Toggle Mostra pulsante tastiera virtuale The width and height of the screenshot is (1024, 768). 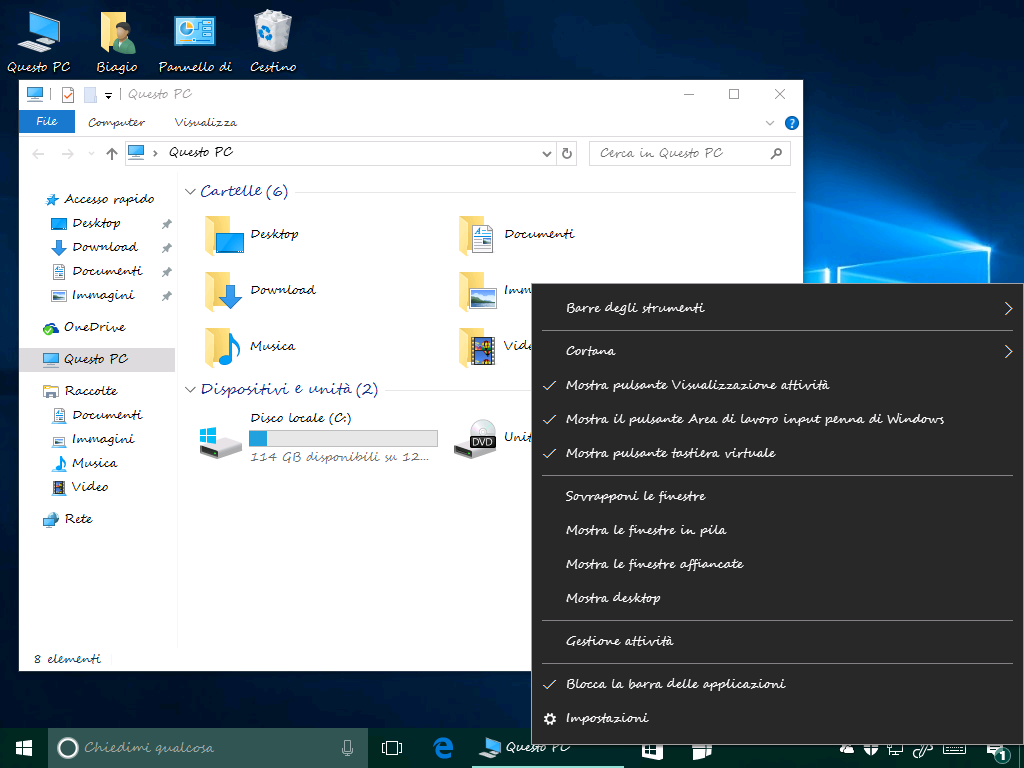click(x=778, y=453)
